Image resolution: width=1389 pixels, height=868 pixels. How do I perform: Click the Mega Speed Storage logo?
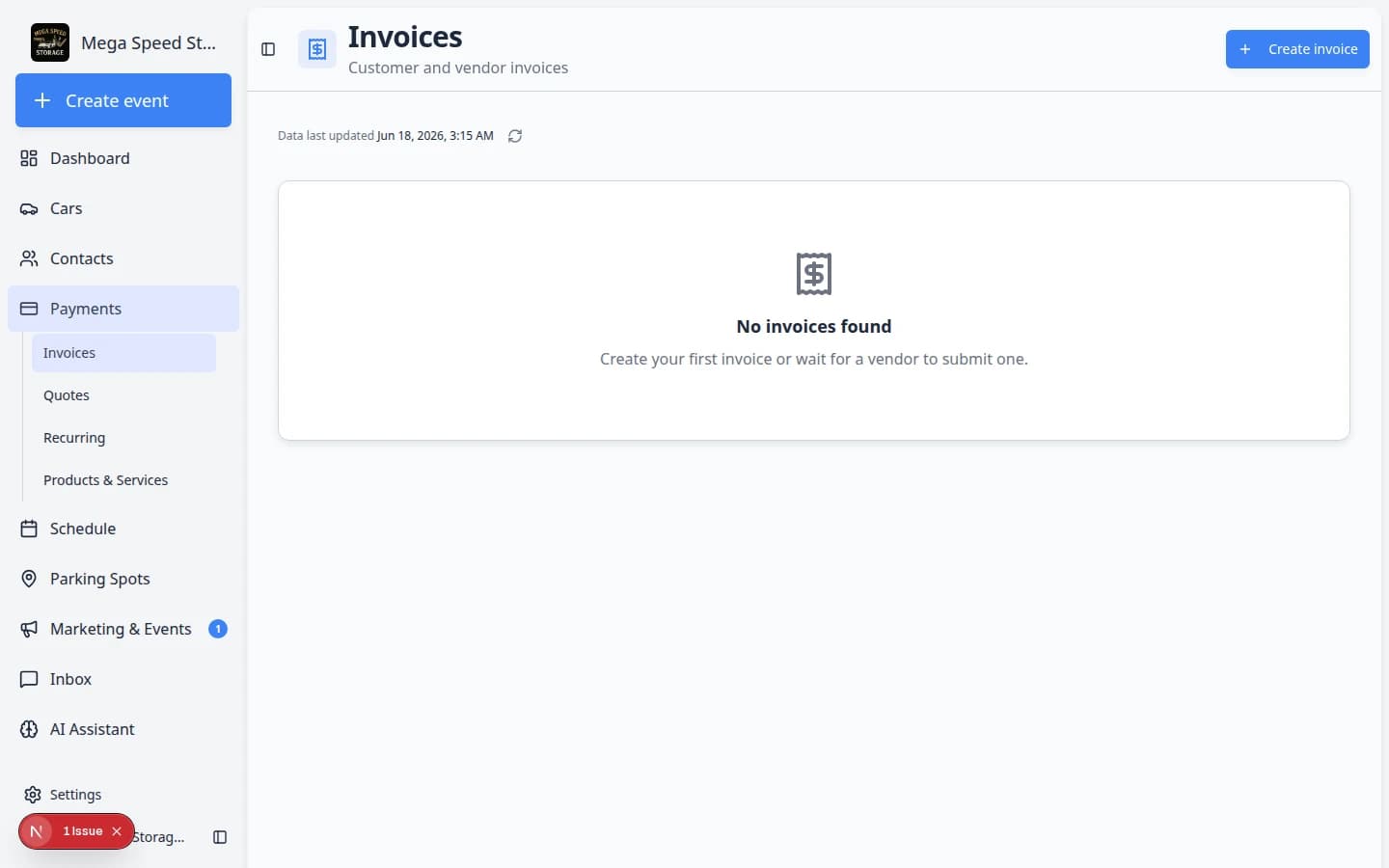click(x=50, y=42)
